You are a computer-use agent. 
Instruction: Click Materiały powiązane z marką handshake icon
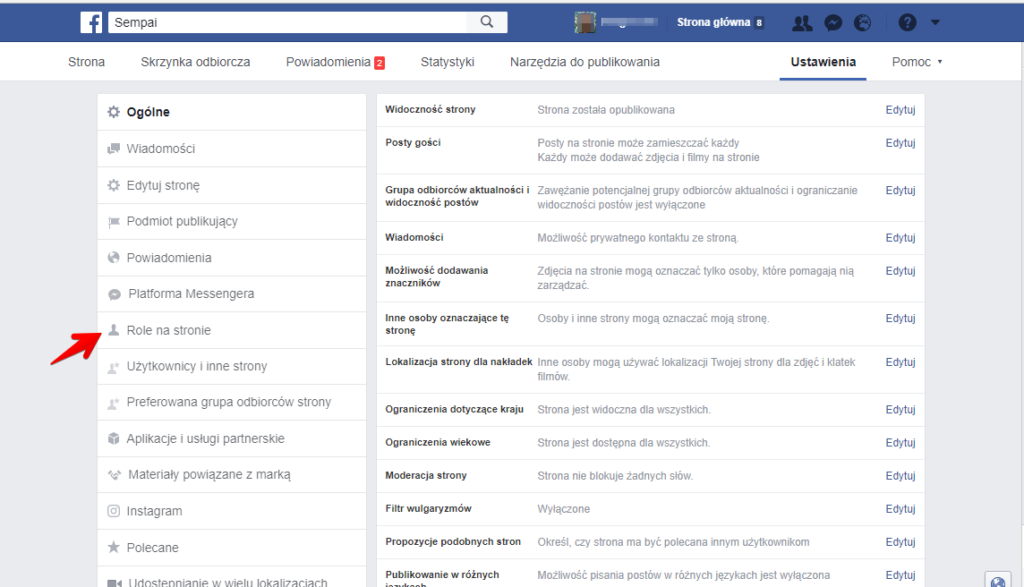114,475
